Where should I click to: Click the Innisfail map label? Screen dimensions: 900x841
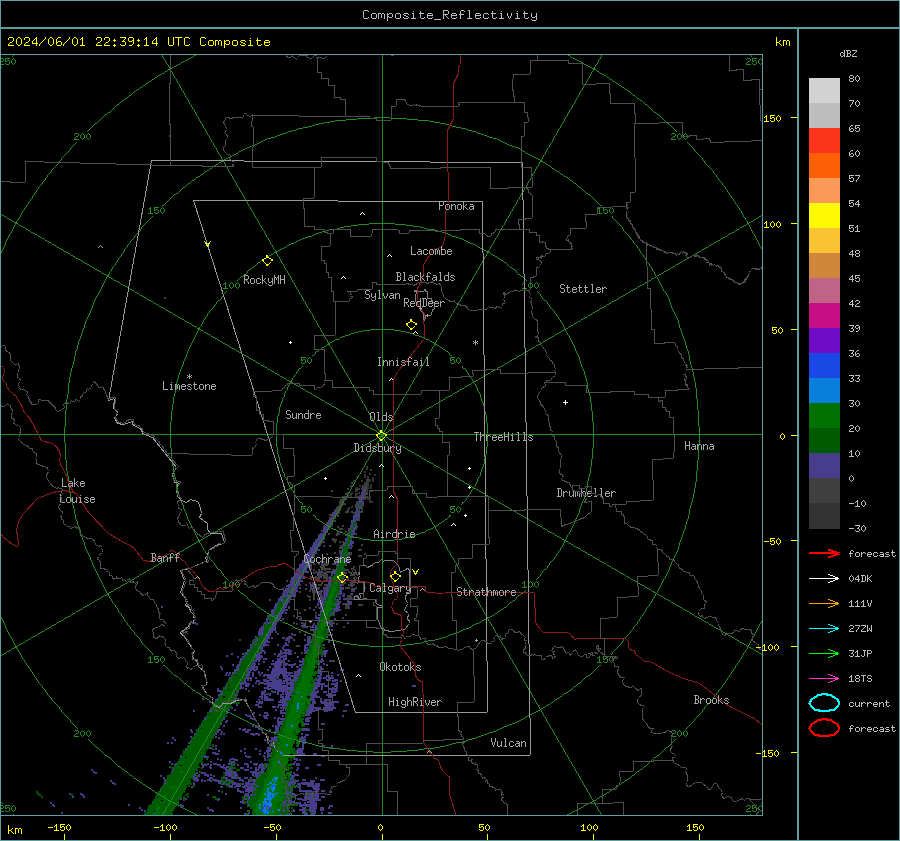(403, 362)
